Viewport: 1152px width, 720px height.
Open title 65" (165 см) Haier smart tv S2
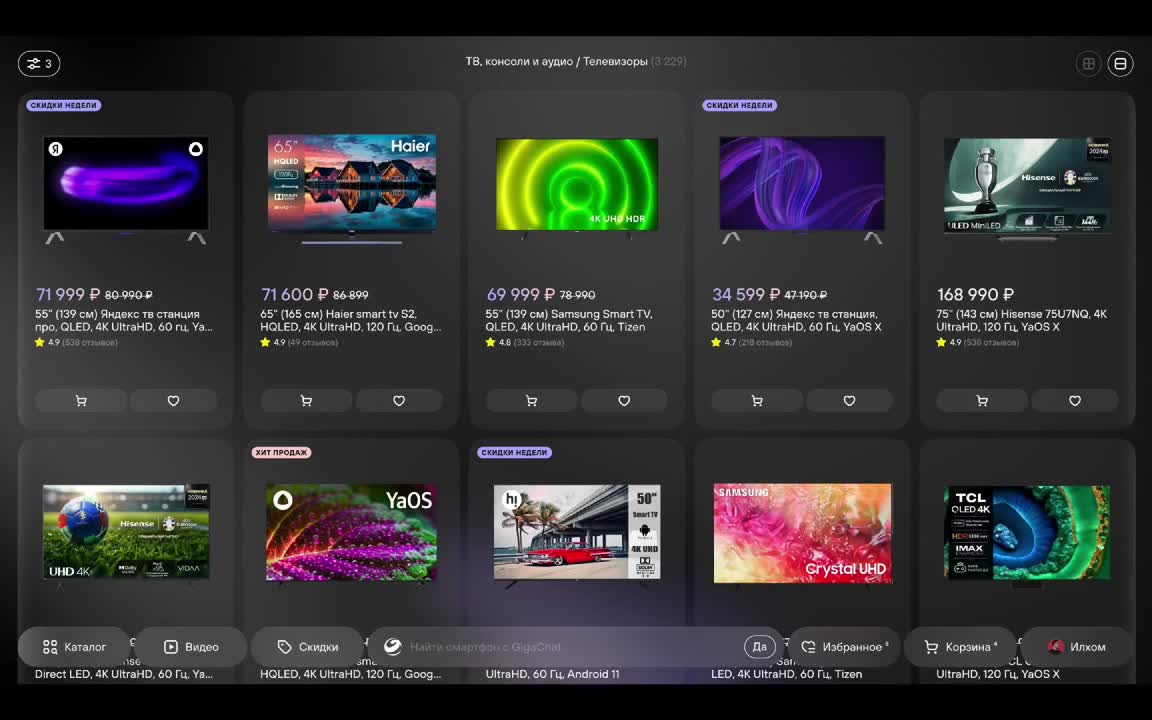(x=351, y=320)
